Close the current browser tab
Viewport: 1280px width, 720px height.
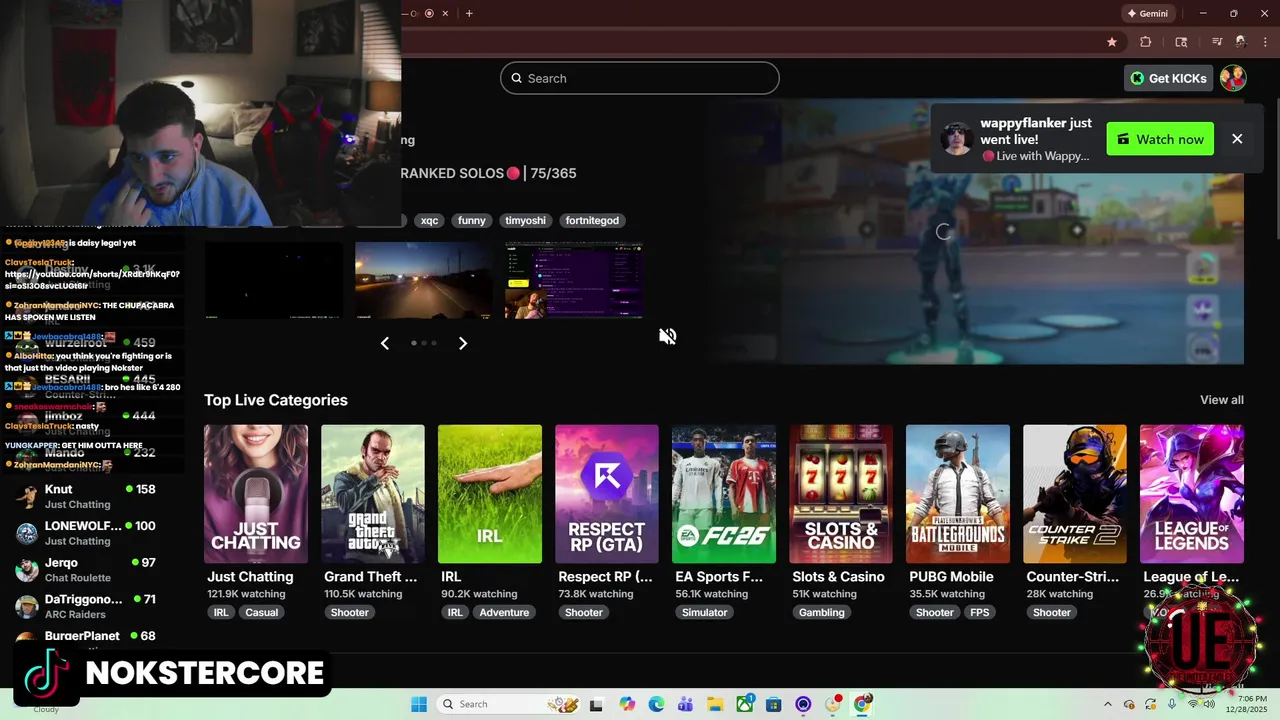pyautogui.click(x=445, y=13)
